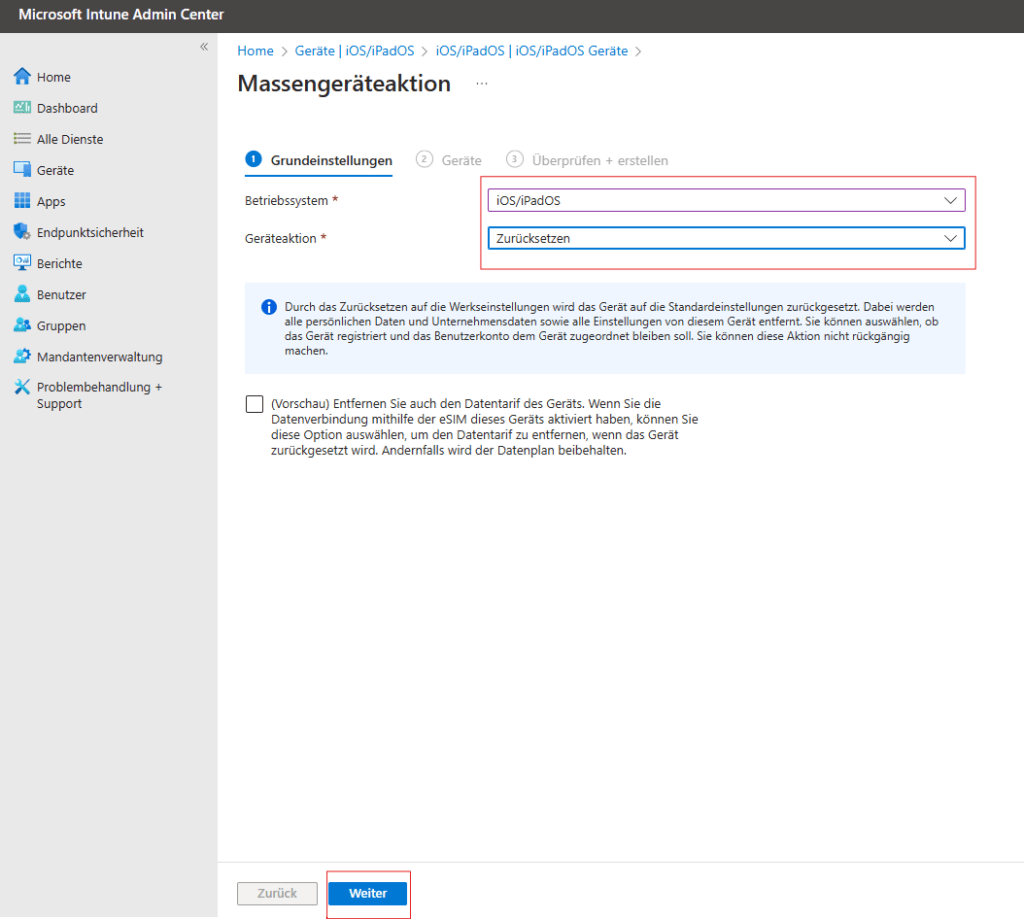Click the Home house icon in sidebar
This screenshot has width=1024, height=919.
(x=22, y=76)
